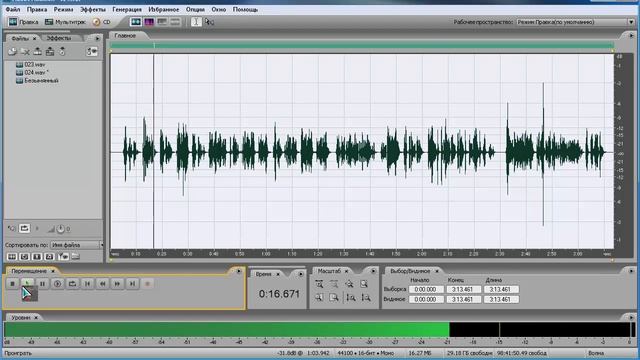Open the Сортировать по dropdown
The height and width of the screenshot is (360, 640).
coord(77,245)
